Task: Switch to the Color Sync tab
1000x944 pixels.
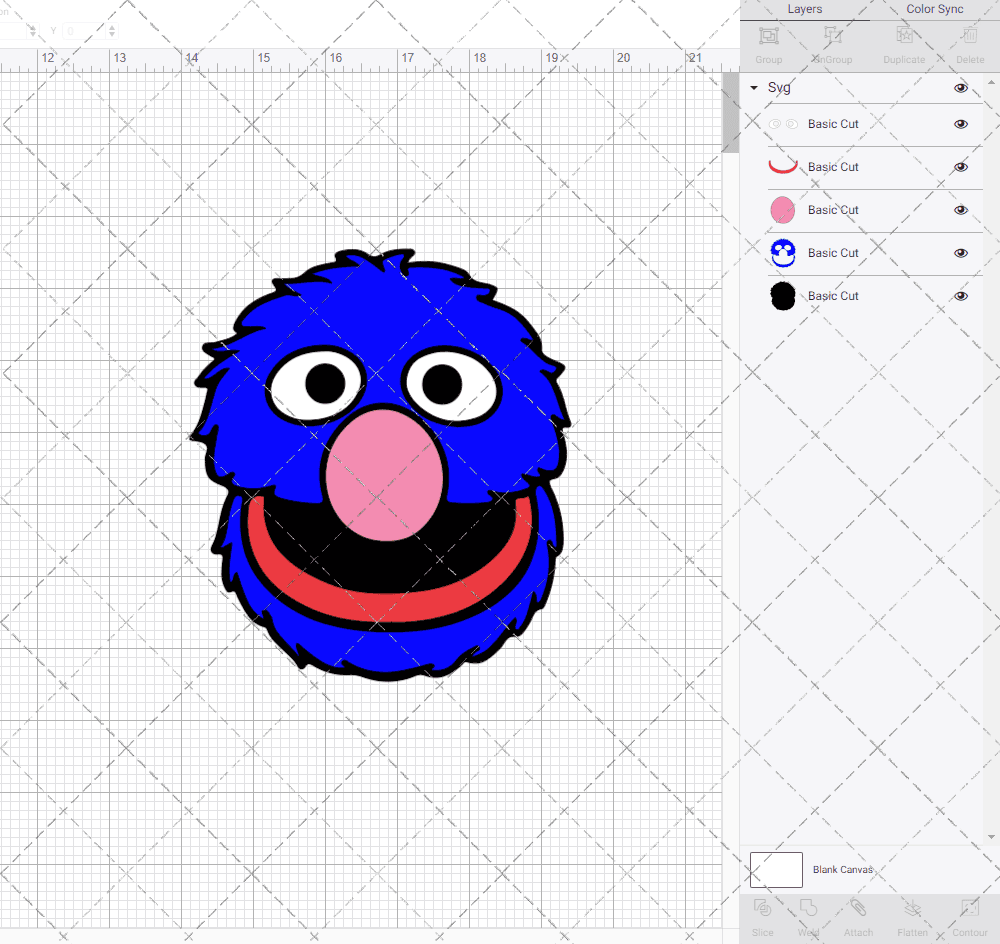Action: [934, 10]
